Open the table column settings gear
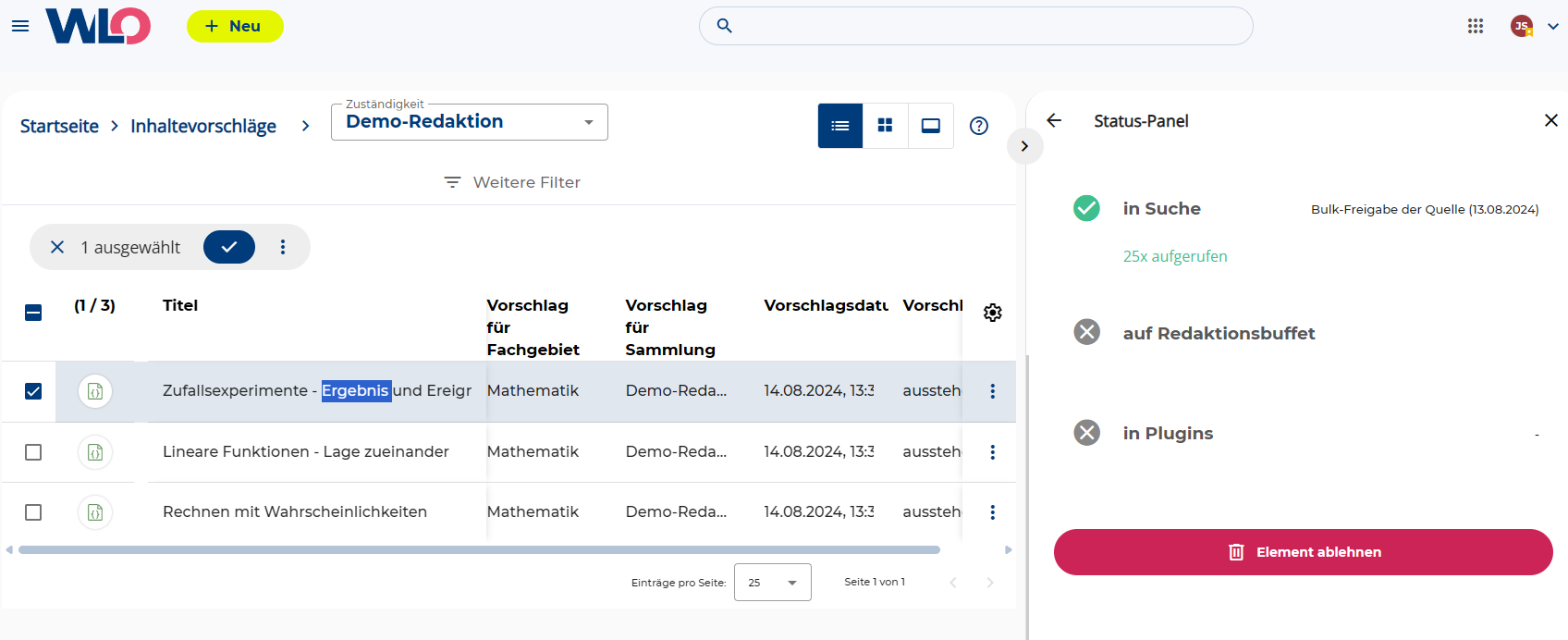The image size is (1568, 640). 993,313
